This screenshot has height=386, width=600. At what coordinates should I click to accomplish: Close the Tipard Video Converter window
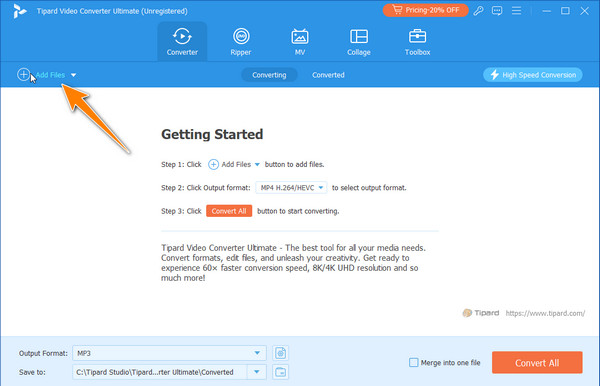(584, 11)
